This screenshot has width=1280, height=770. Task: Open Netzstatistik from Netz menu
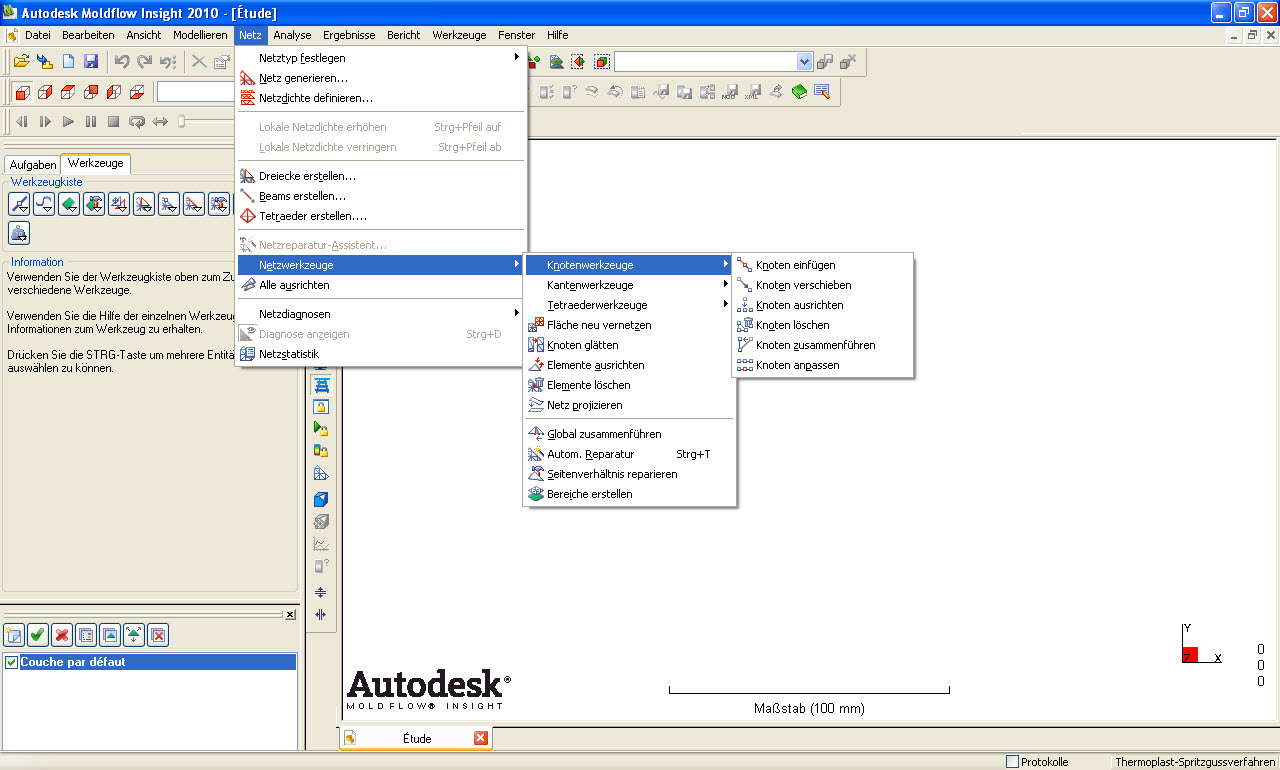[381, 354]
